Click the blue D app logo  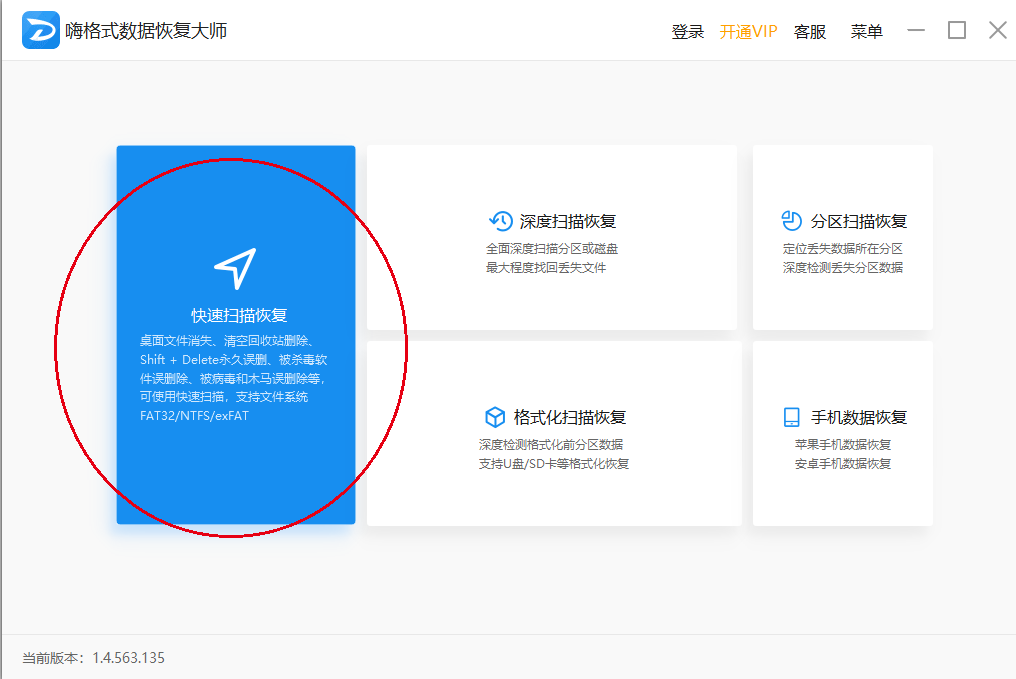tap(41, 30)
